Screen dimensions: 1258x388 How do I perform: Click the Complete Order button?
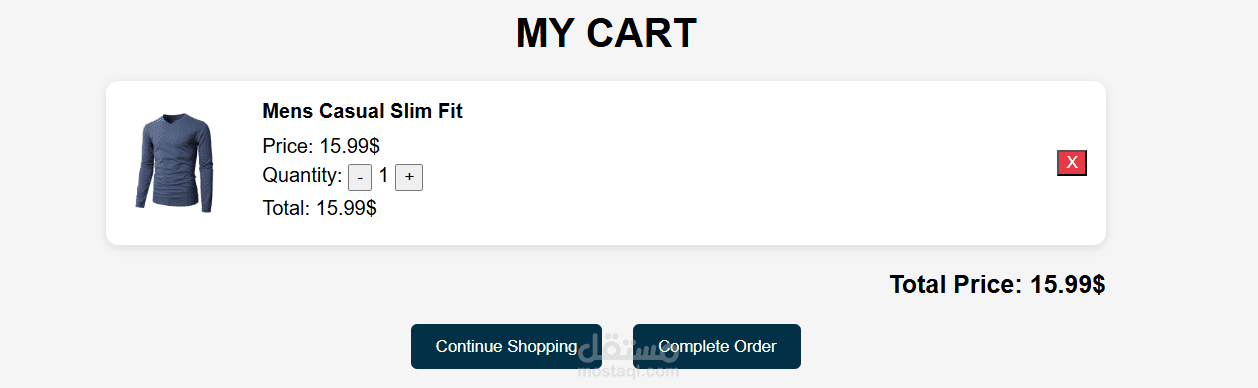[717, 346]
